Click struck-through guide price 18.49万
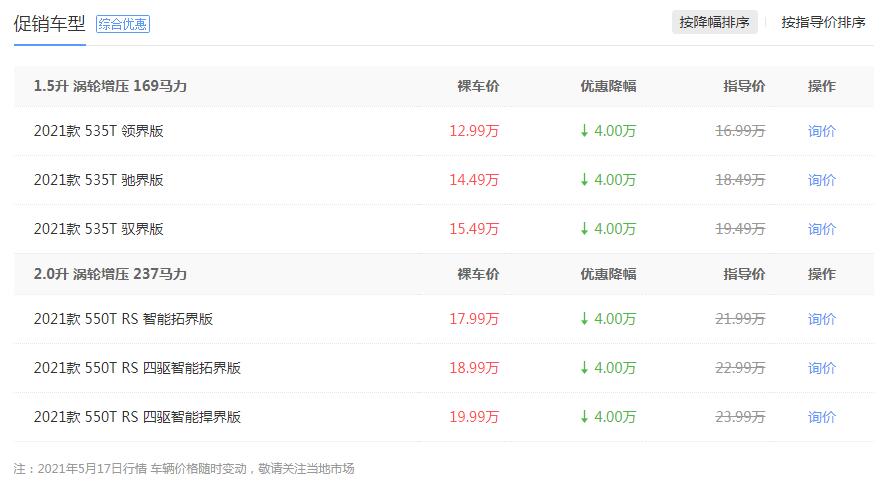This screenshot has height=488, width=888. coord(740,180)
